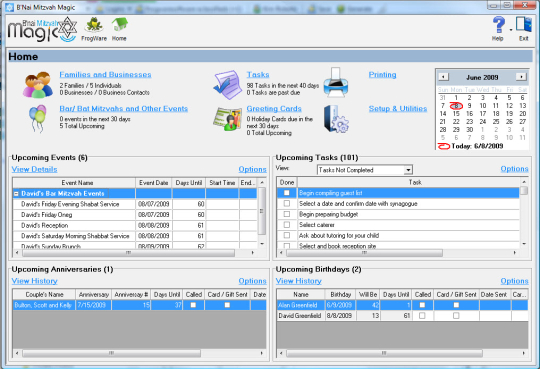Check Done for Select a date with synagogue
Viewport: 540px width, 369px height.
point(287,204)
